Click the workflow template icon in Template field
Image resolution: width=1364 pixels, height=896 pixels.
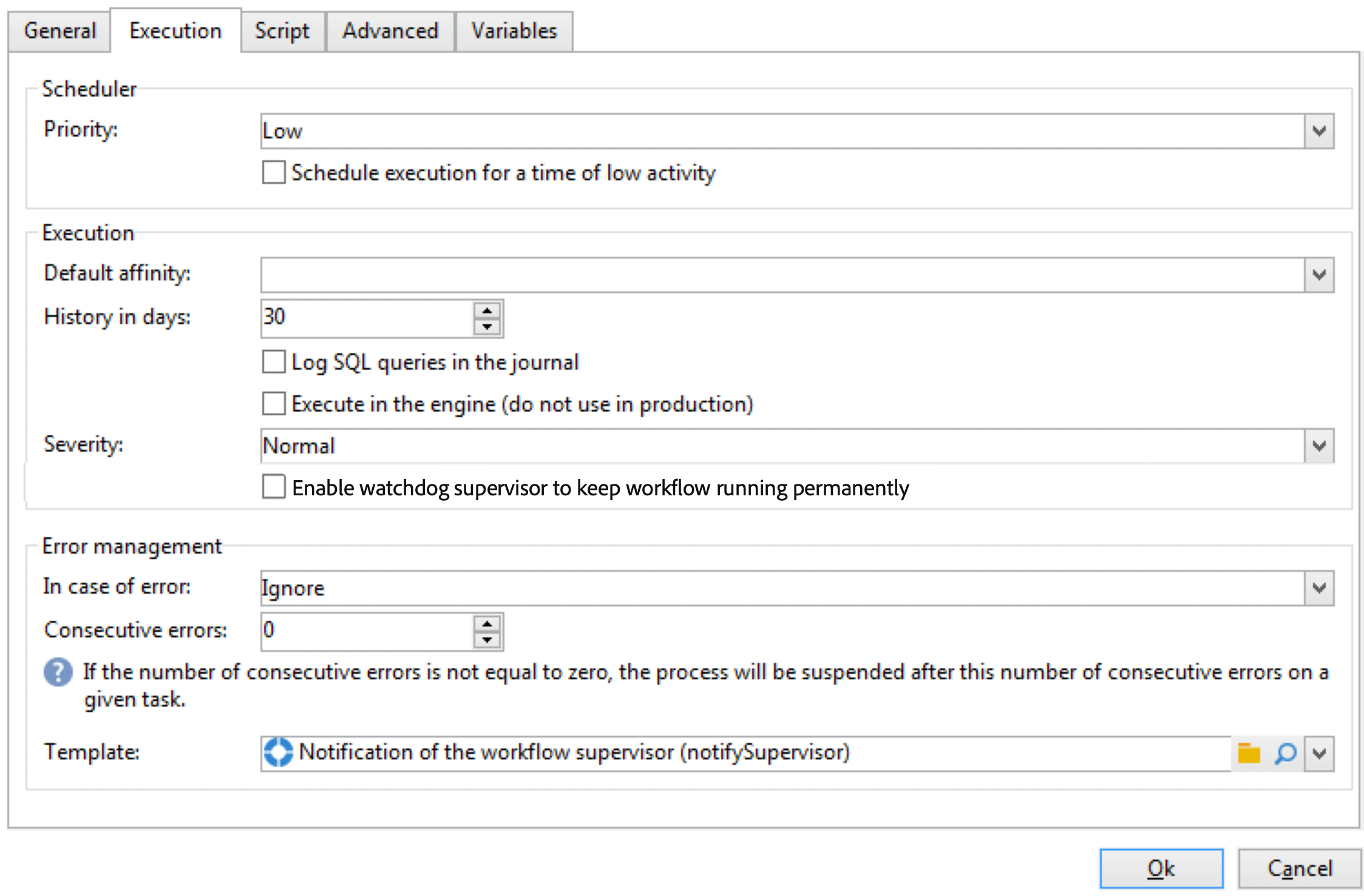[x=279, y=752]
